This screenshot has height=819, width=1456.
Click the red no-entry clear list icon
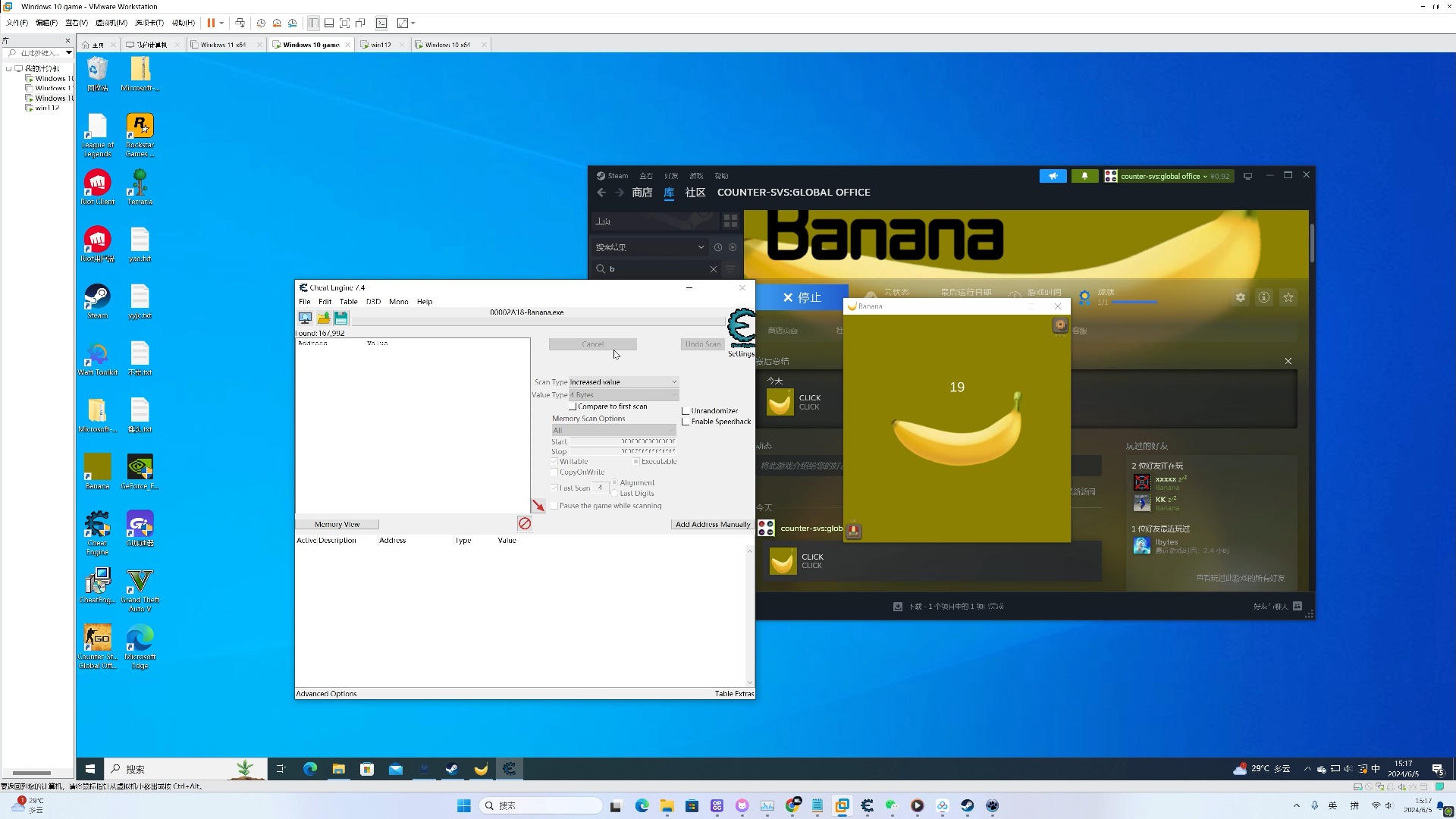coord(525,523)
